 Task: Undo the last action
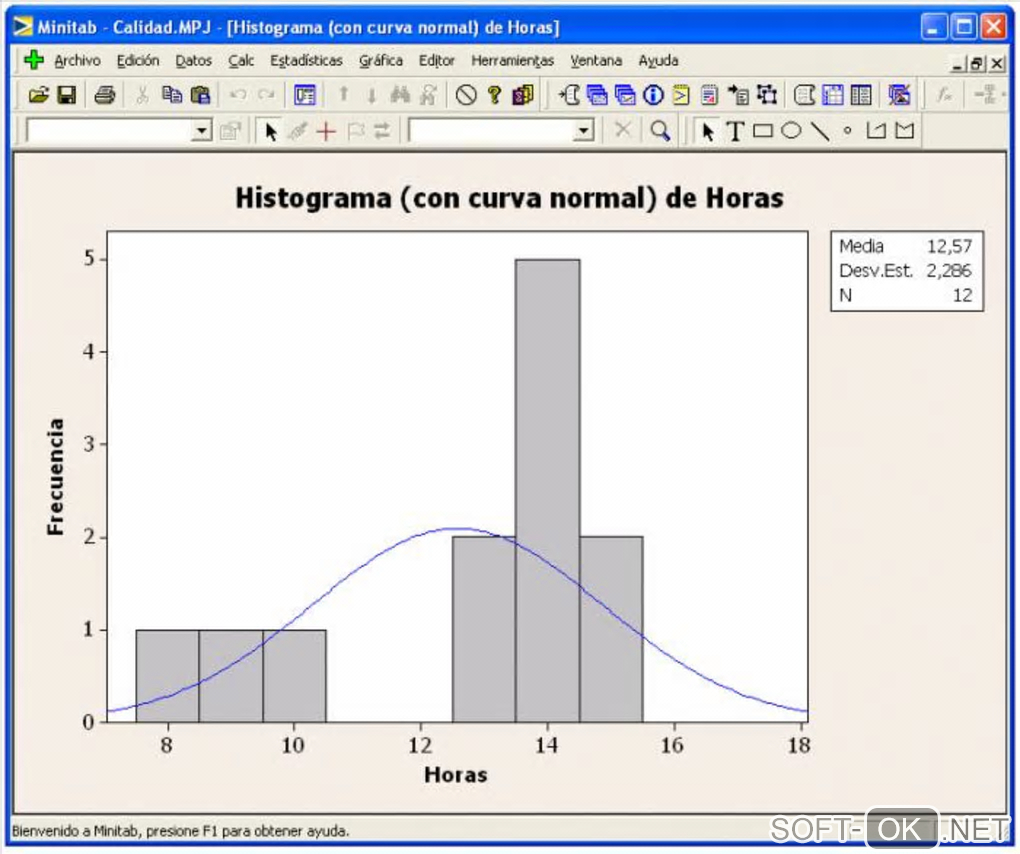click(x=237, y=95)
